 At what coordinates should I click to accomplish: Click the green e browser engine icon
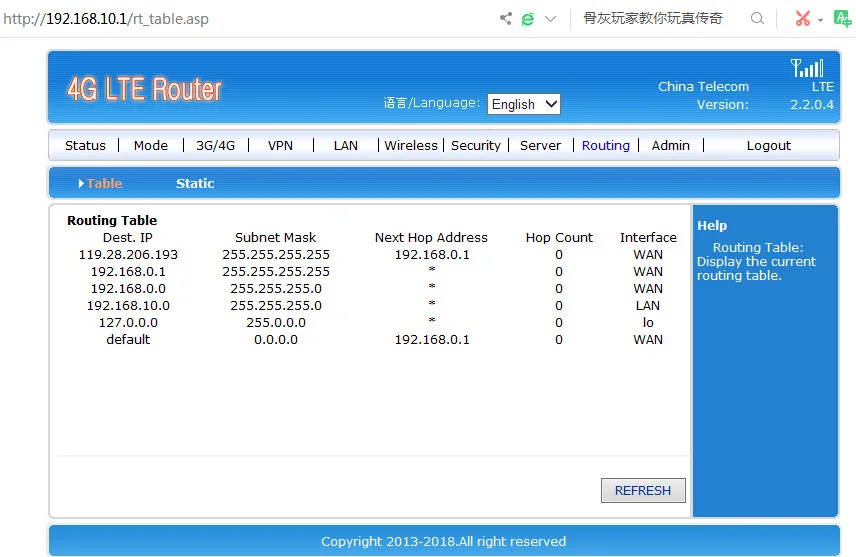click(527, 20)
